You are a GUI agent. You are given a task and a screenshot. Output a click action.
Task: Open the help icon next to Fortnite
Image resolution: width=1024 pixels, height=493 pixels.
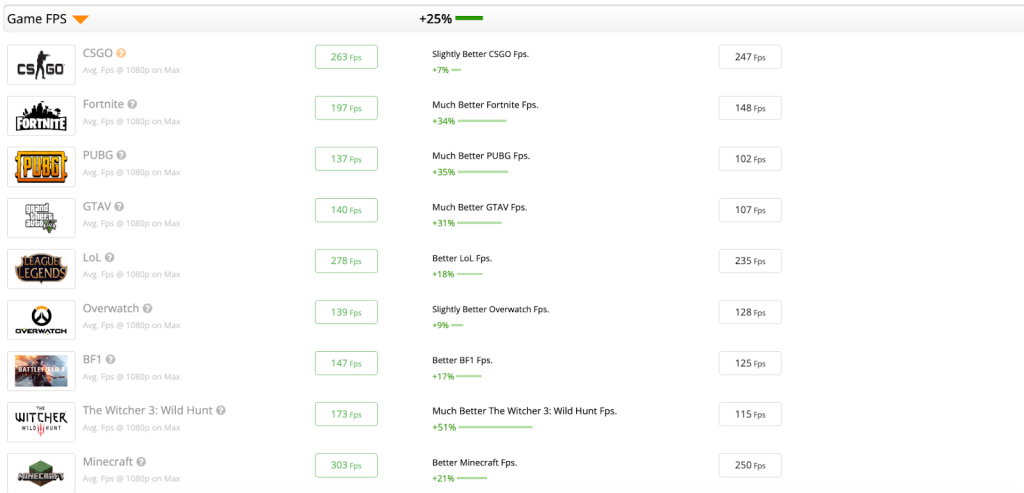(132, 104)
